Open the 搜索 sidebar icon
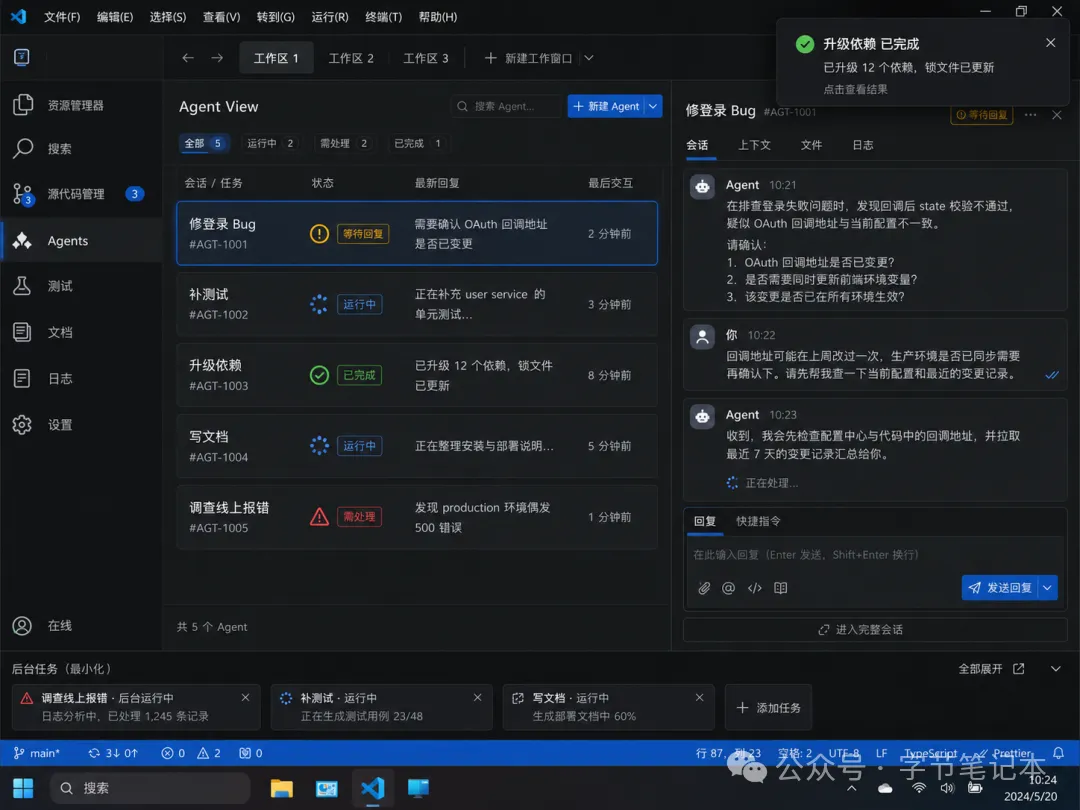The image size is (1080, 810). [x=23, y=148]
